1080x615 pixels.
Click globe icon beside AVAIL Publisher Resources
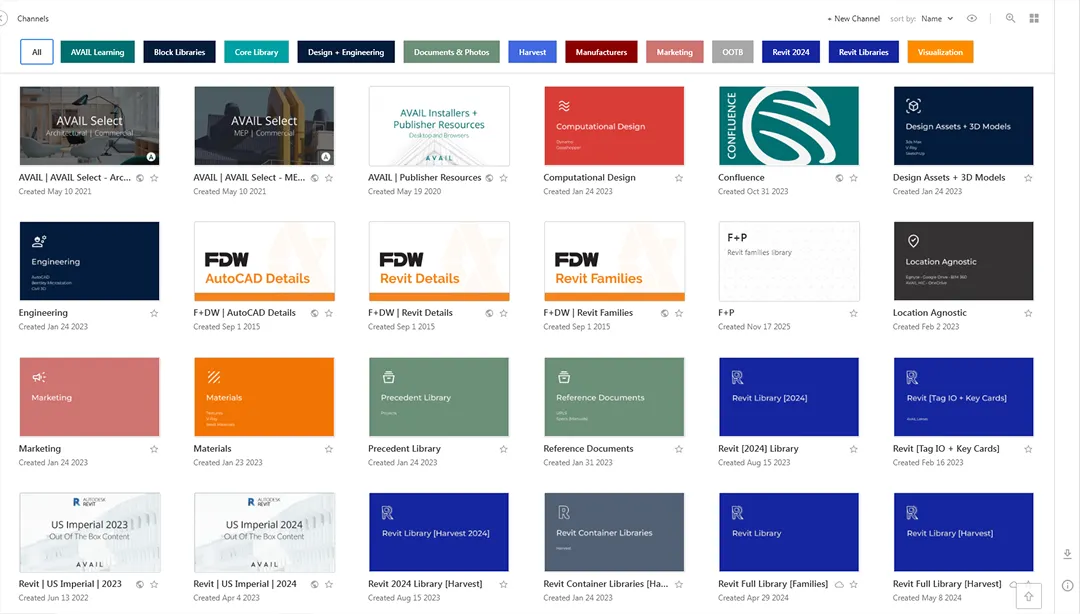click(x=489, y=178)
